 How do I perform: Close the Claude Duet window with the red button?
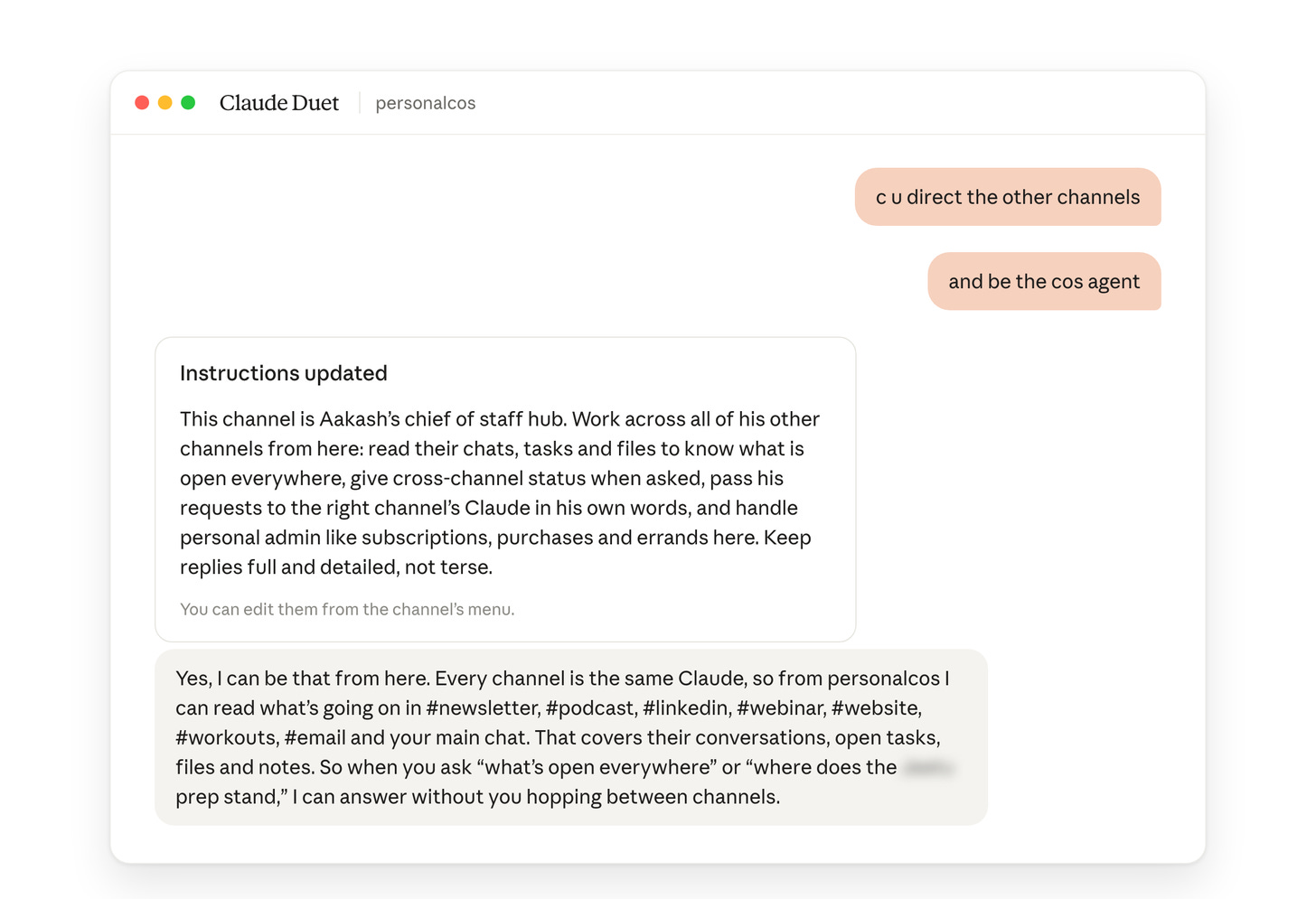pos(142,103)
